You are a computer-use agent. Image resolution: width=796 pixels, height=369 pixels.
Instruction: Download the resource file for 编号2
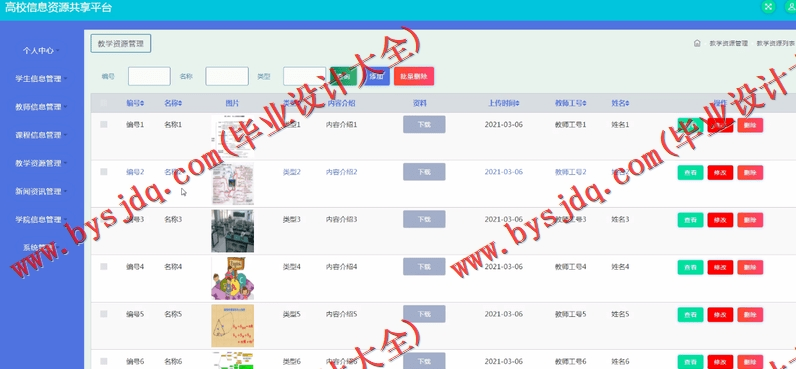[424, 172]
